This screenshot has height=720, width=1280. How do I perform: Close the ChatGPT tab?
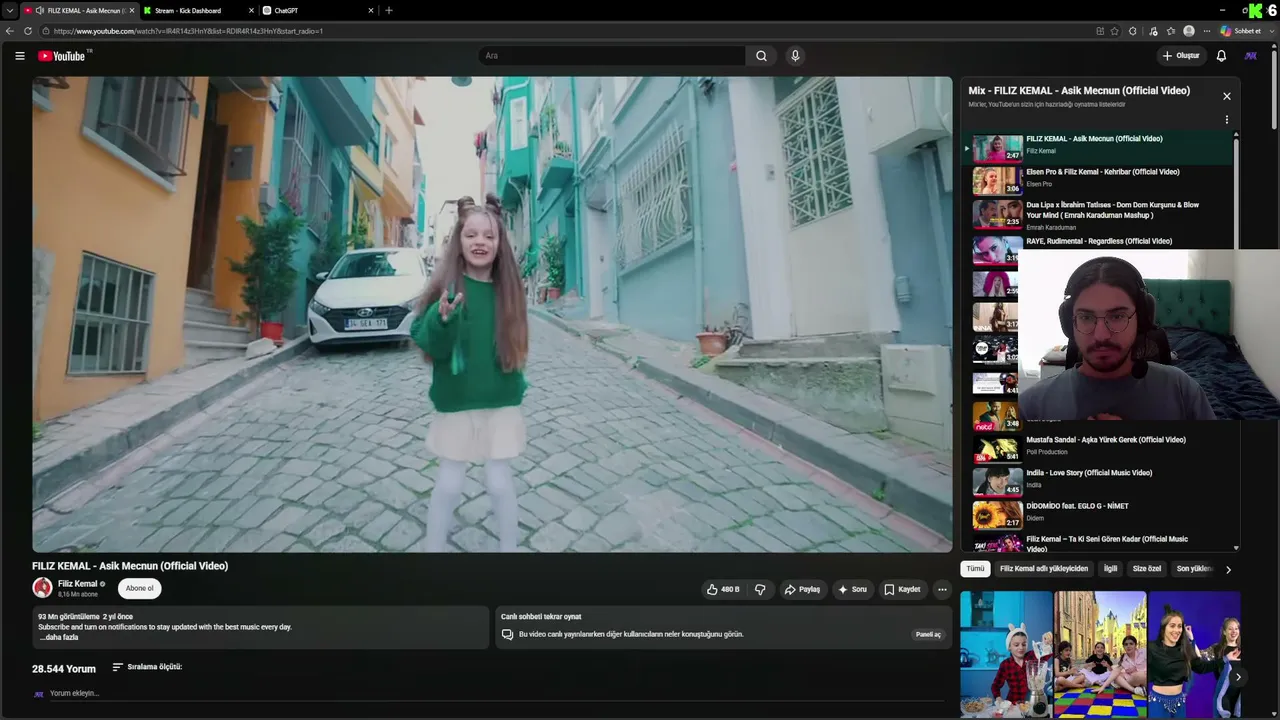371,11
